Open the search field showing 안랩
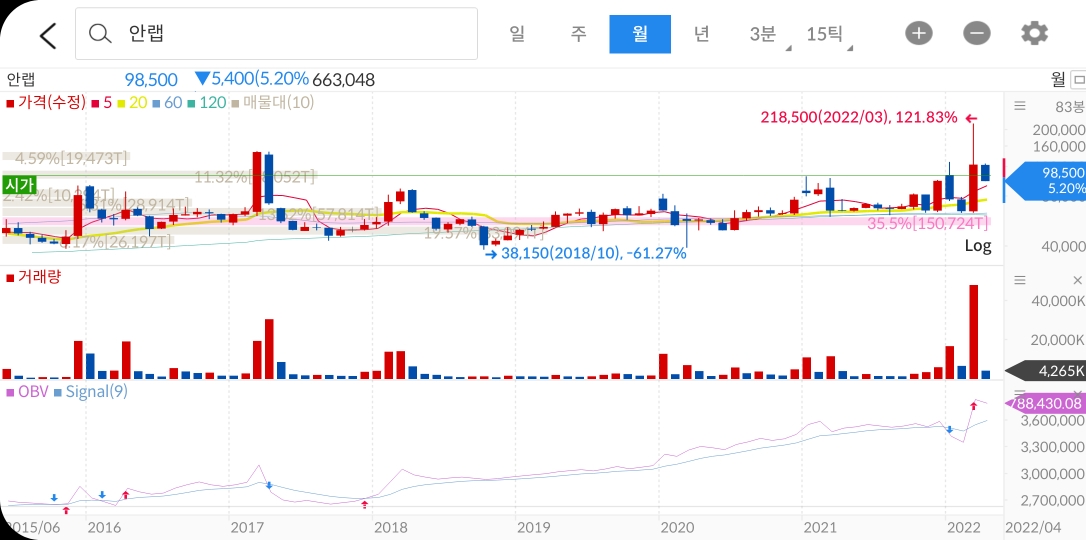1086x540 pixels. pos(276,33)
